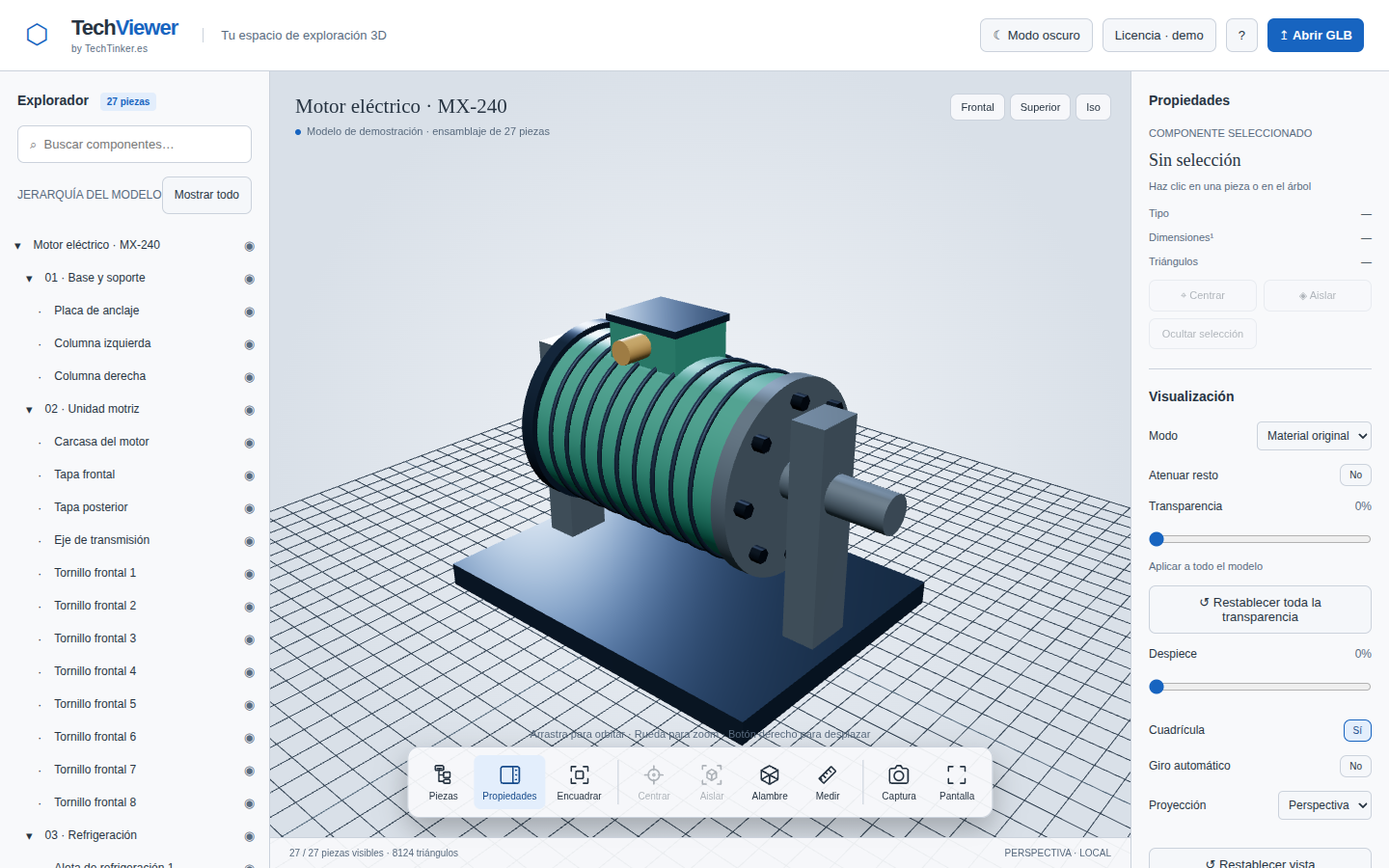This screenshot has height=868, width=1389.
Task: Select Tornillo frontal 7 in tree
Action: pos(95,770)
